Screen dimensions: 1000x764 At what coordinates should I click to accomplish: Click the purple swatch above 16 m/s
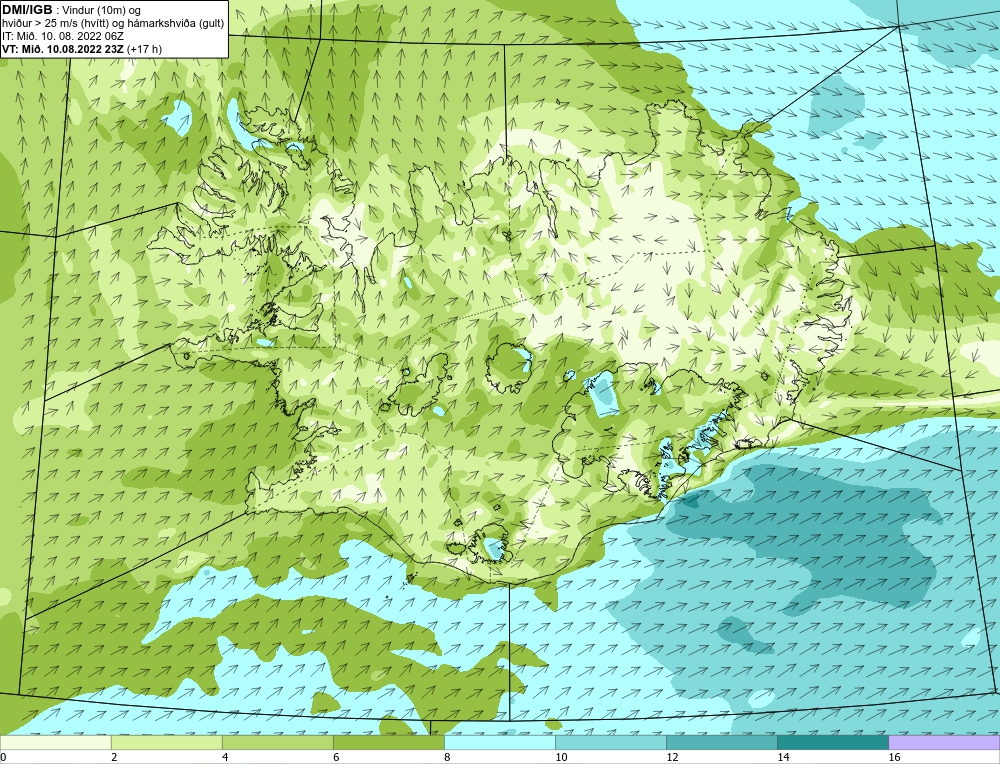coord(944,742)
